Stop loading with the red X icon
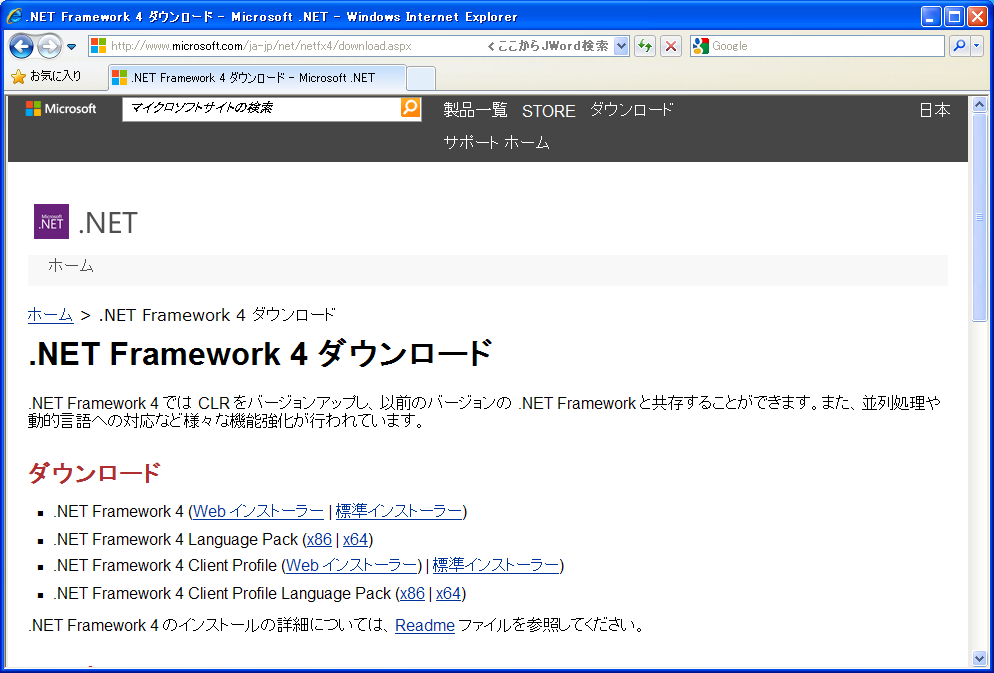Viewport: 994px width, 673px height. click(x=671, y=46)
